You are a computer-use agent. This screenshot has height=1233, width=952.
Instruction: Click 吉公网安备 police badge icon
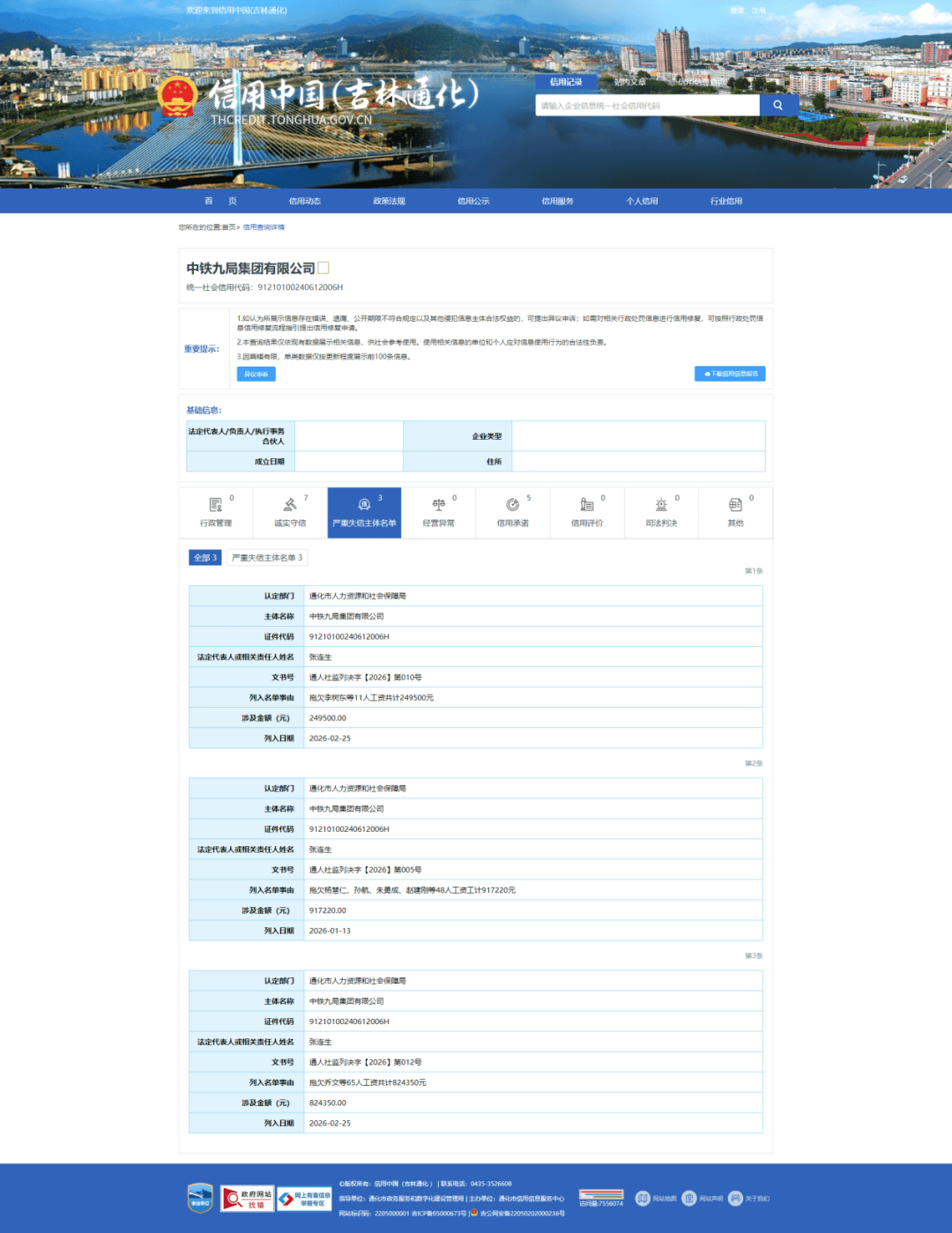pos(473,1213)
